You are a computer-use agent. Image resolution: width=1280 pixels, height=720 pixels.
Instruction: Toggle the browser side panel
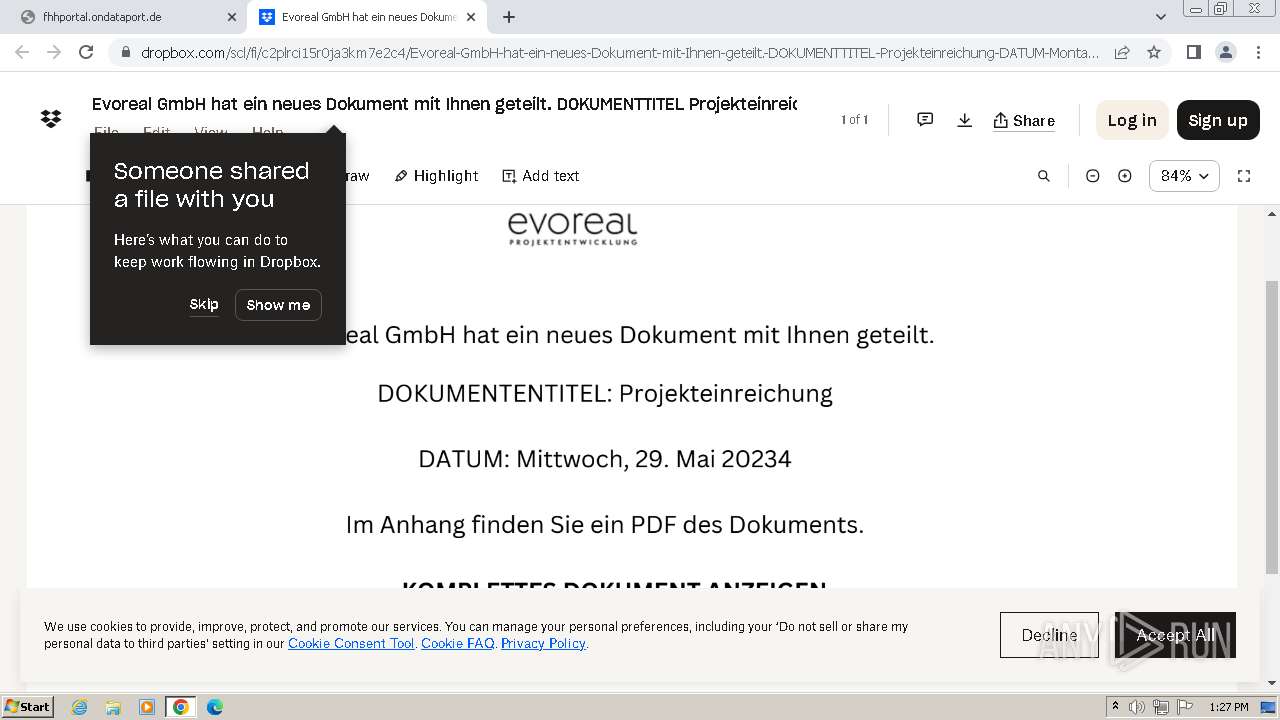(1193, 52)
